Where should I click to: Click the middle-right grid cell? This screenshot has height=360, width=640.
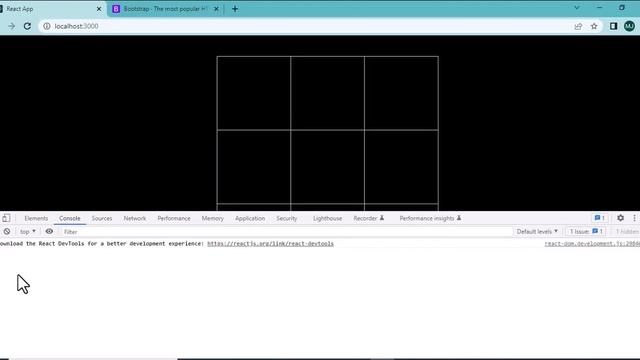[x=401, y=167]
